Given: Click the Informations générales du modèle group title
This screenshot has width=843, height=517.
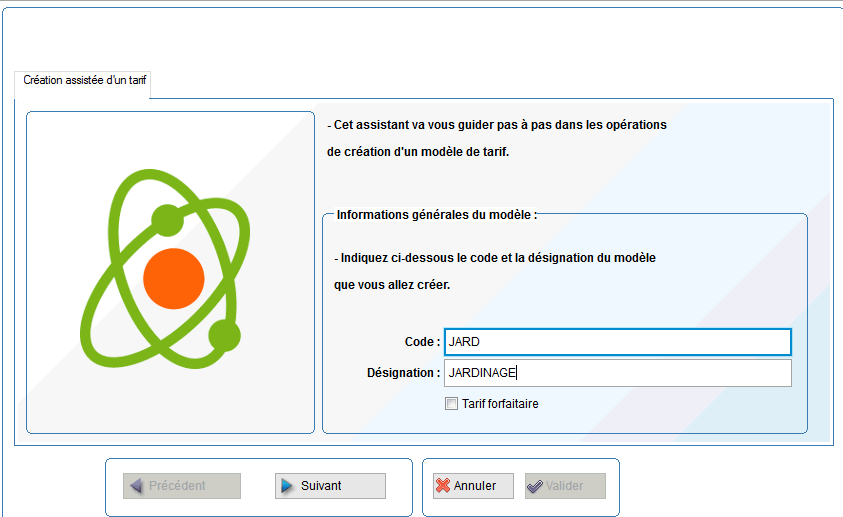Looking at the screenshot, I should [x=437, y=215].
